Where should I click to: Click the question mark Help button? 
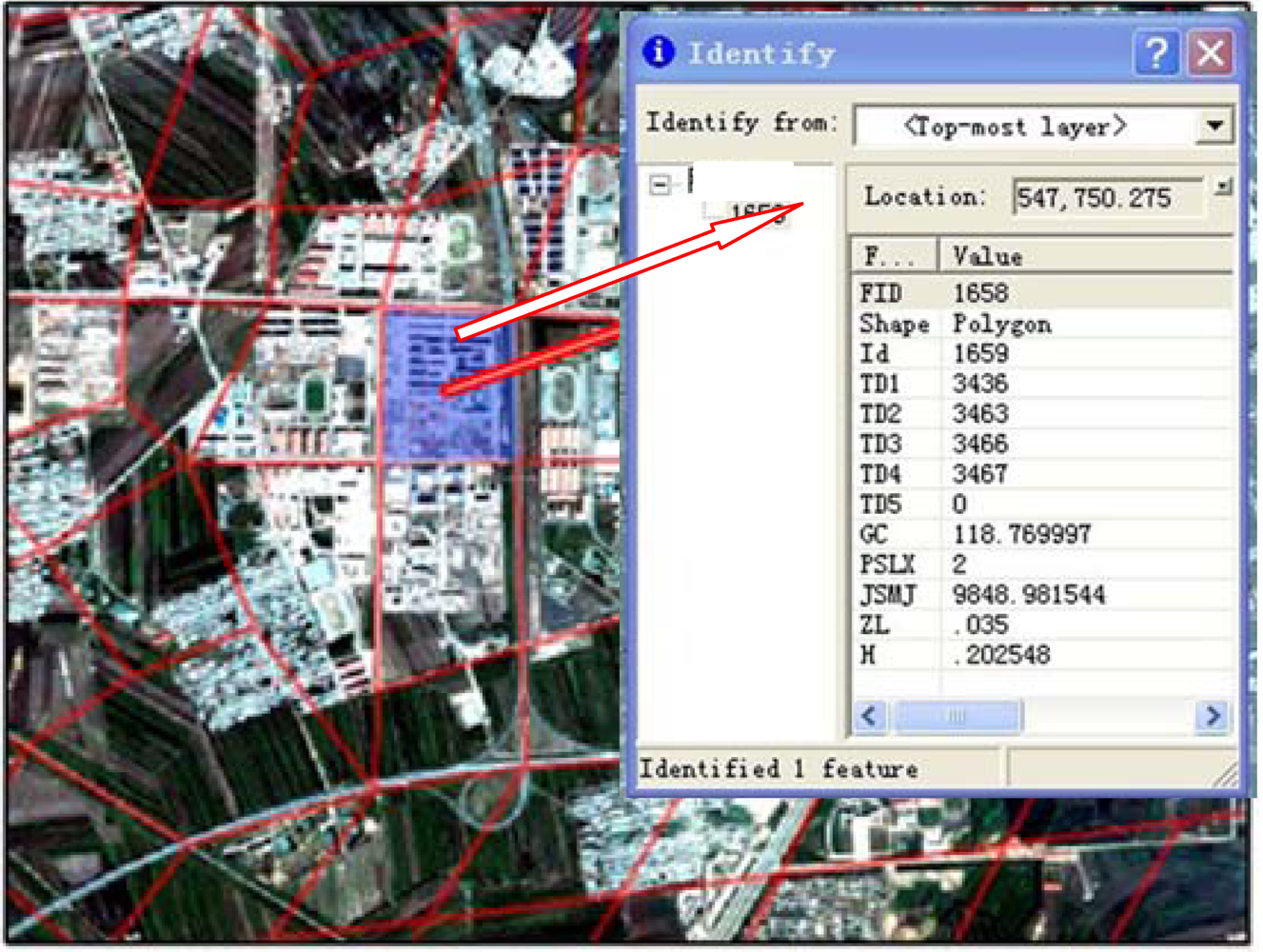(x=1155, y=52)
